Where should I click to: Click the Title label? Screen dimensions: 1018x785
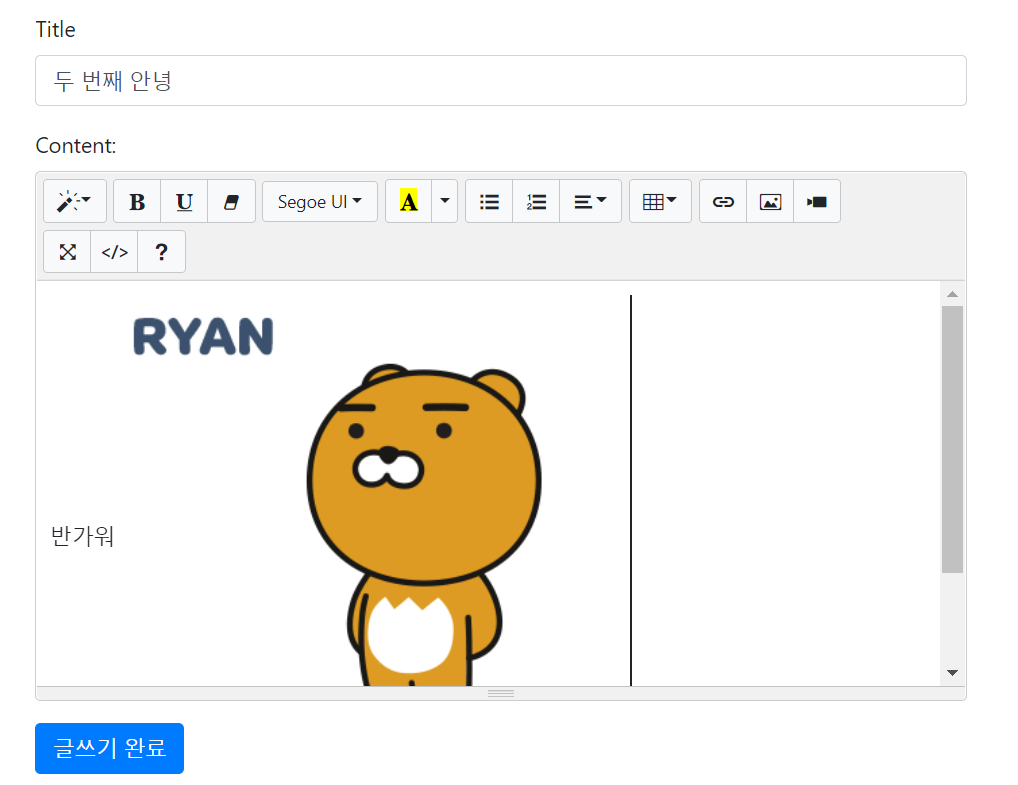(x=55, y=29)
